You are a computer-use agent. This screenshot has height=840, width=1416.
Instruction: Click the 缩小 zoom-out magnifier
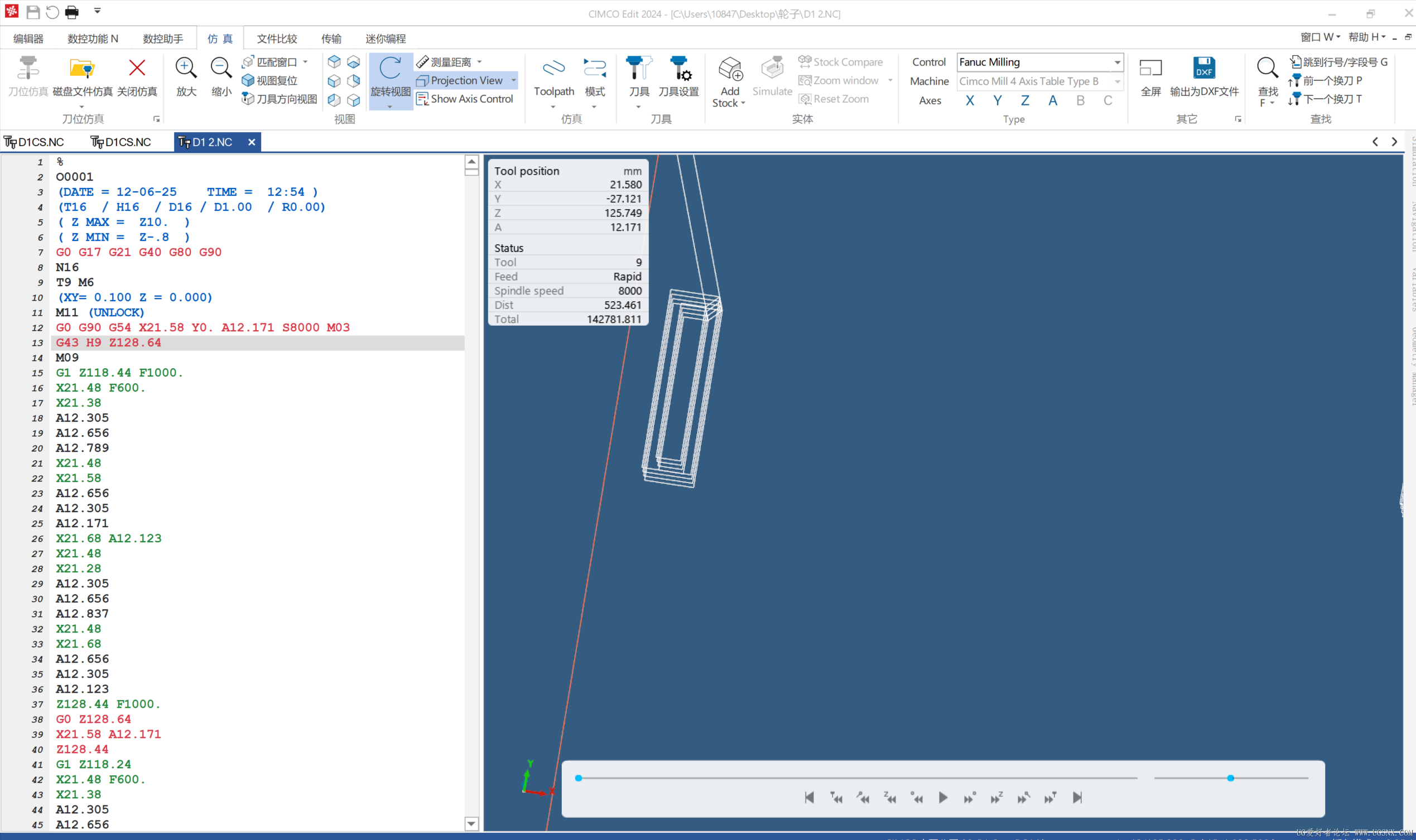[221, 69]
